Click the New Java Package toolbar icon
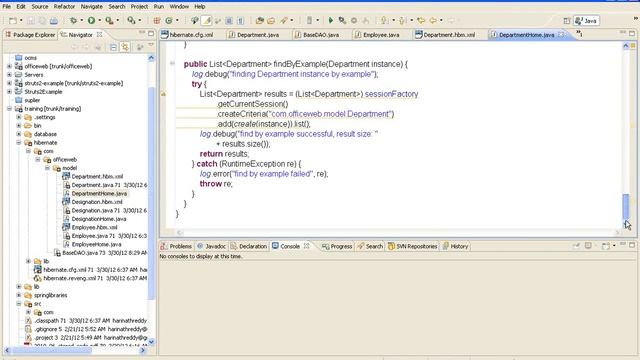The width and height of the screenshot is (640, 360). tap(157, 20)
